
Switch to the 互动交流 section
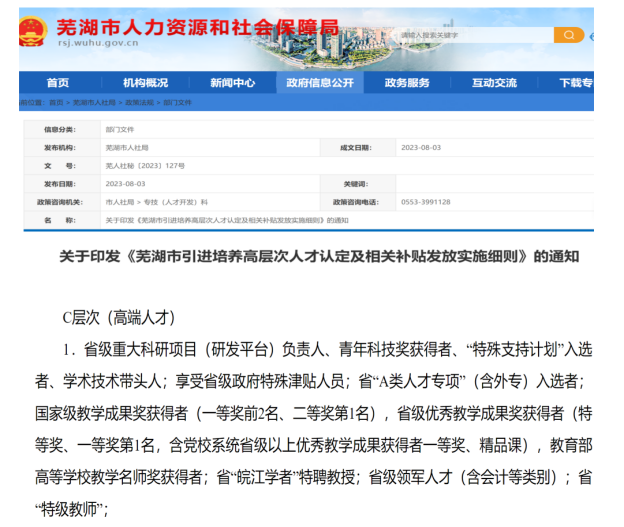[x=494, y=83]
